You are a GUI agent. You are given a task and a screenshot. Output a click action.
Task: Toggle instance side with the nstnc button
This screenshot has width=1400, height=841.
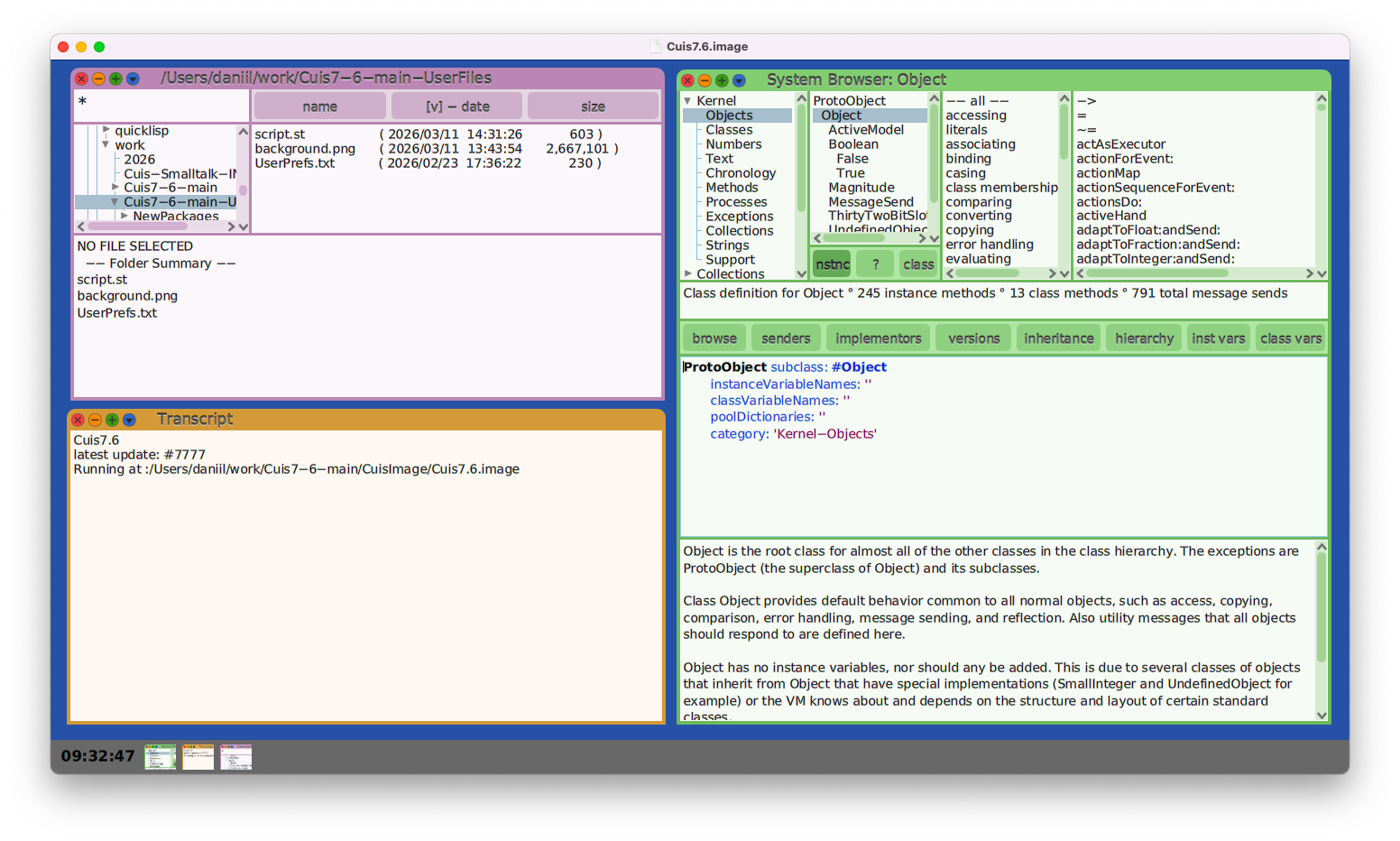(x=831, y=263)
